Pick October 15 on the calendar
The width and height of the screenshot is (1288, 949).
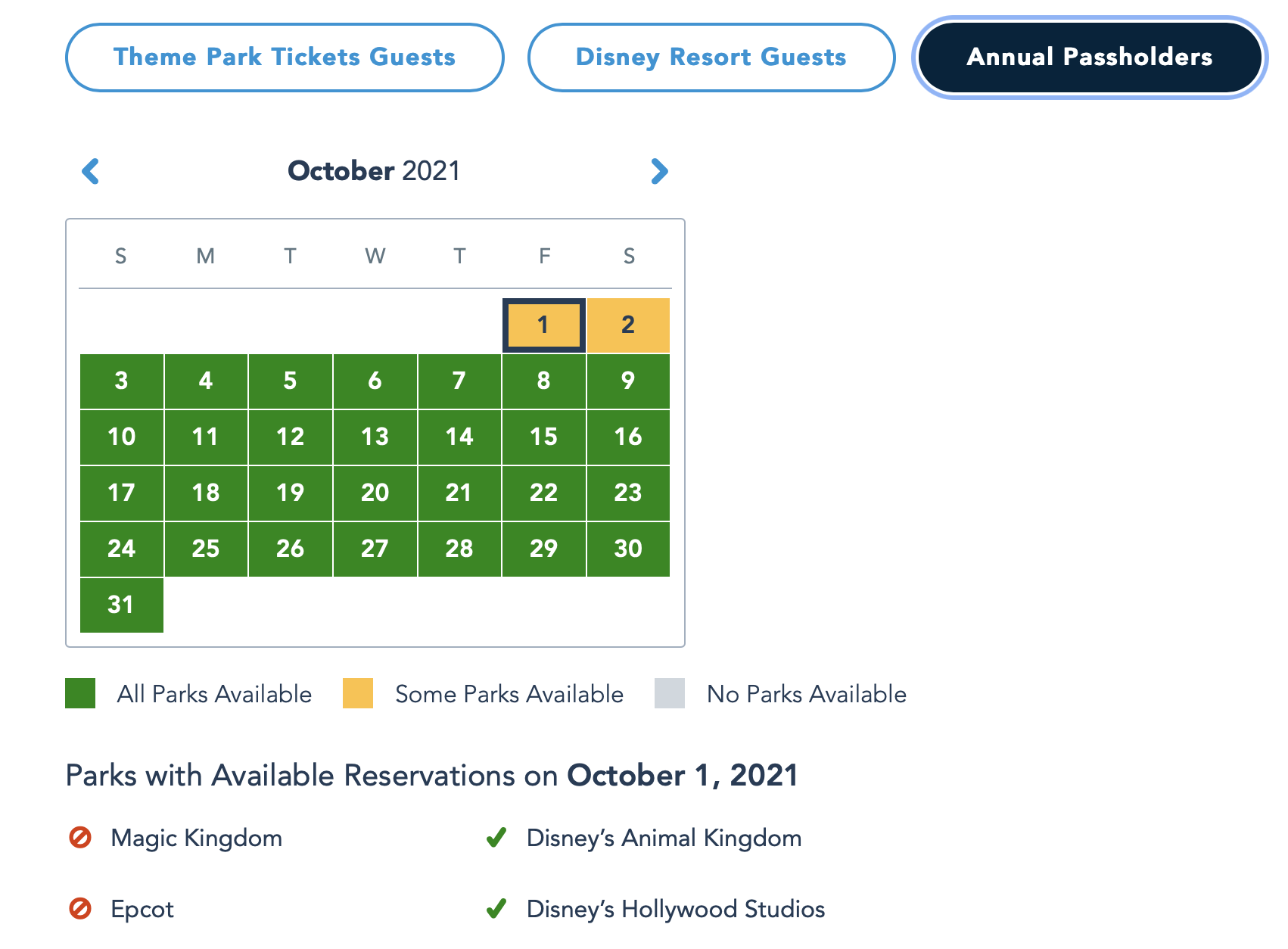tap(543, 437)
